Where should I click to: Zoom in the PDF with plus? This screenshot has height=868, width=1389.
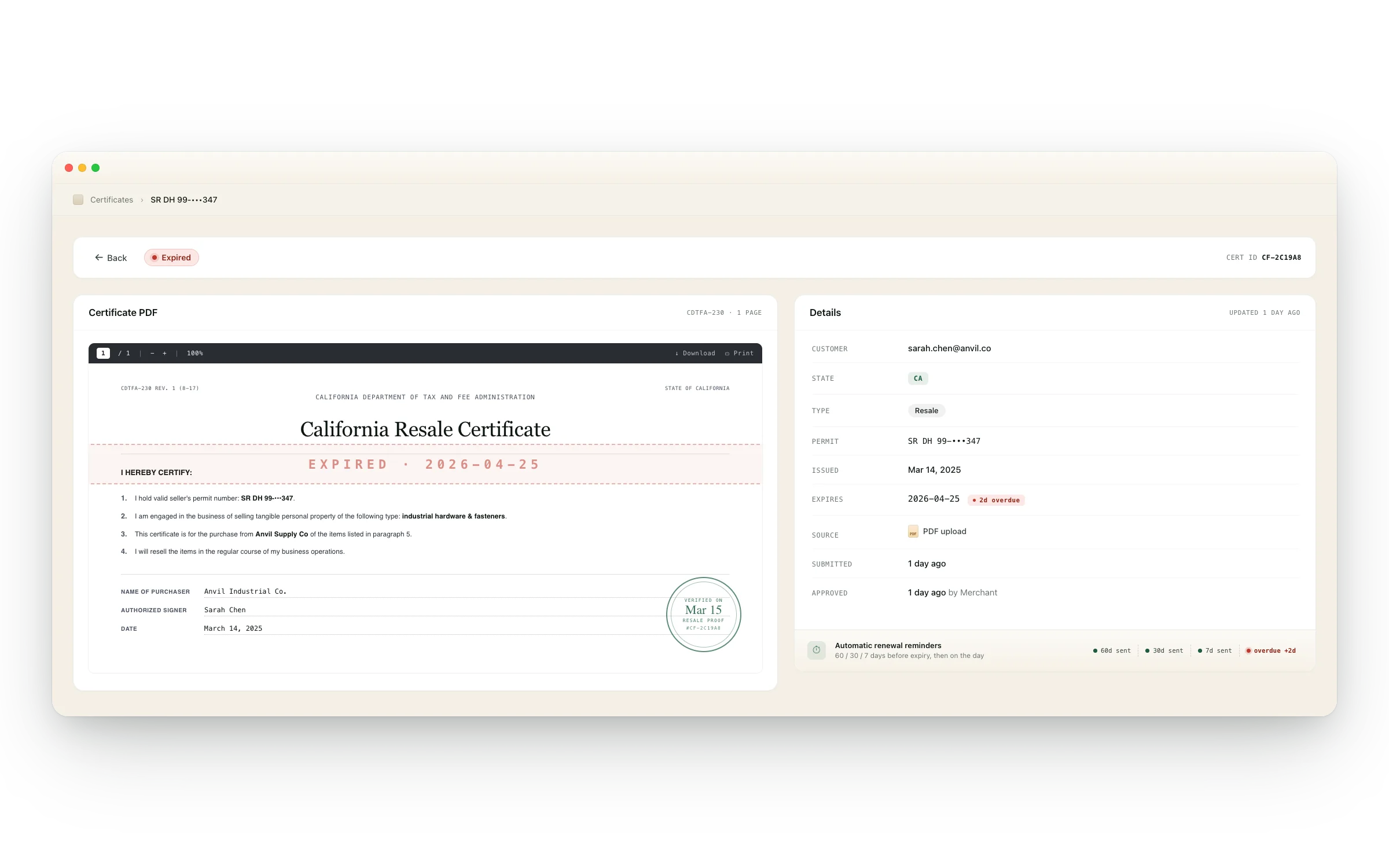(165, 353)
